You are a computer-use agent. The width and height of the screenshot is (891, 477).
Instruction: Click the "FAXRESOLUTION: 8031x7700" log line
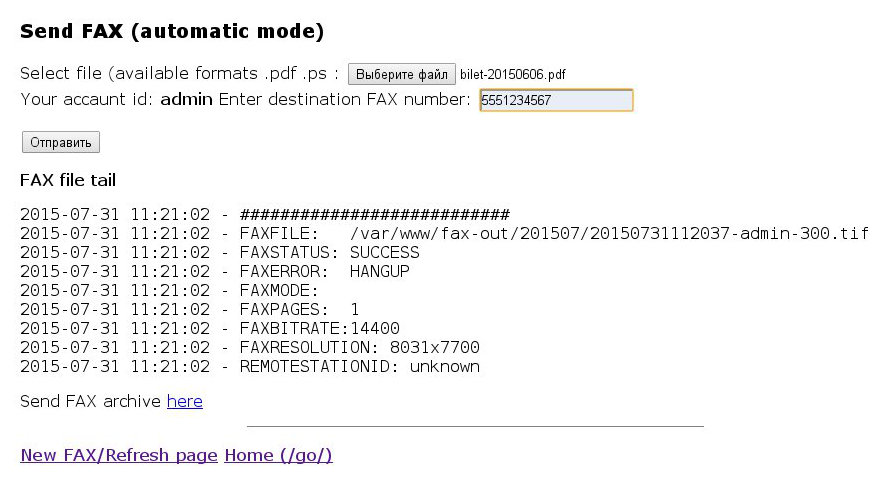[x=250, y=347]
